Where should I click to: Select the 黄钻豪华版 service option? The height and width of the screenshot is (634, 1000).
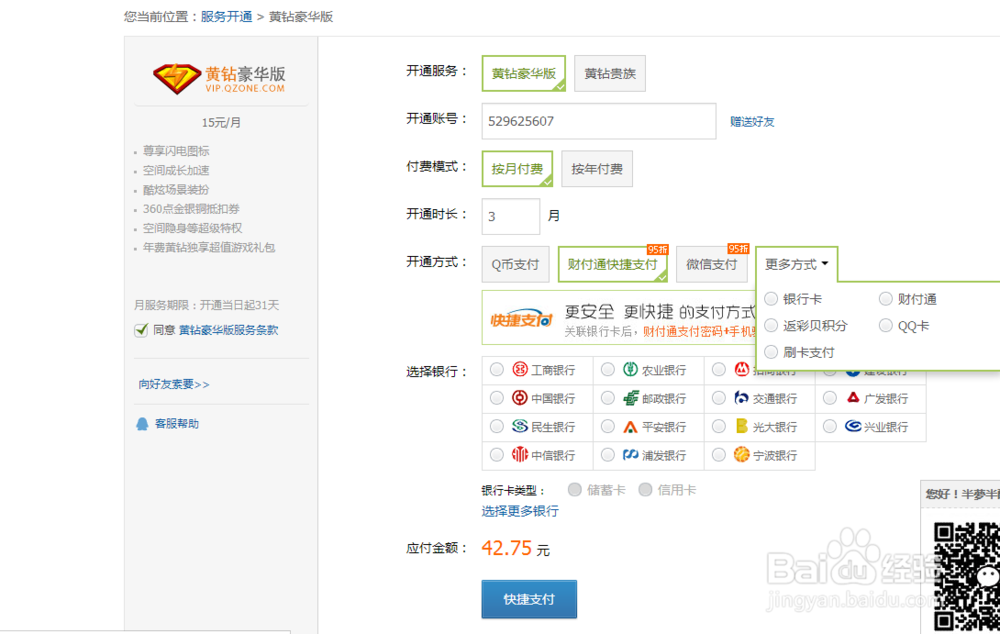524,73
